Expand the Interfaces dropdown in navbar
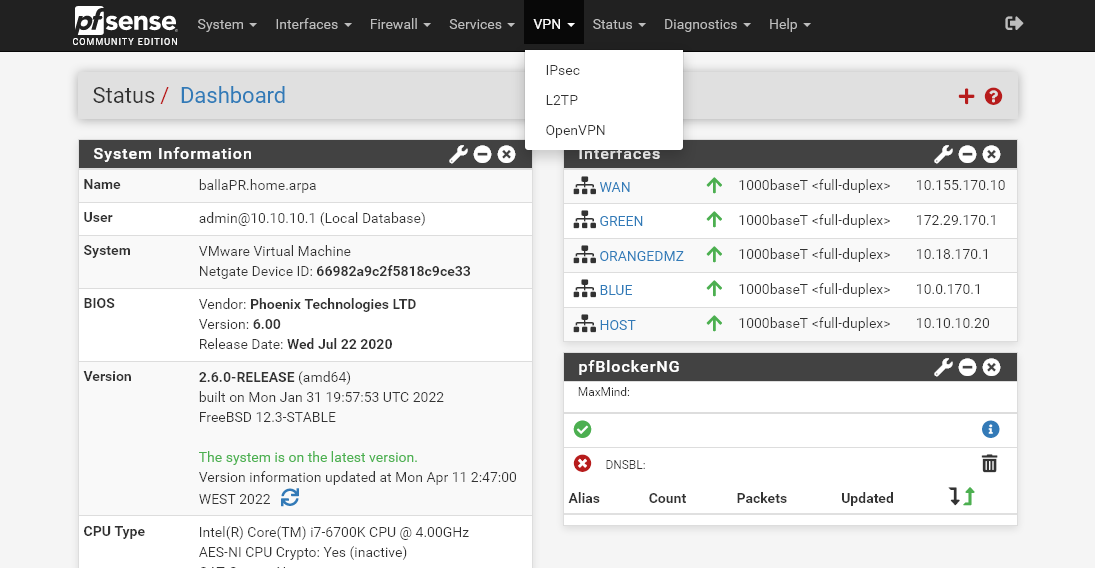 pos(313,24)
